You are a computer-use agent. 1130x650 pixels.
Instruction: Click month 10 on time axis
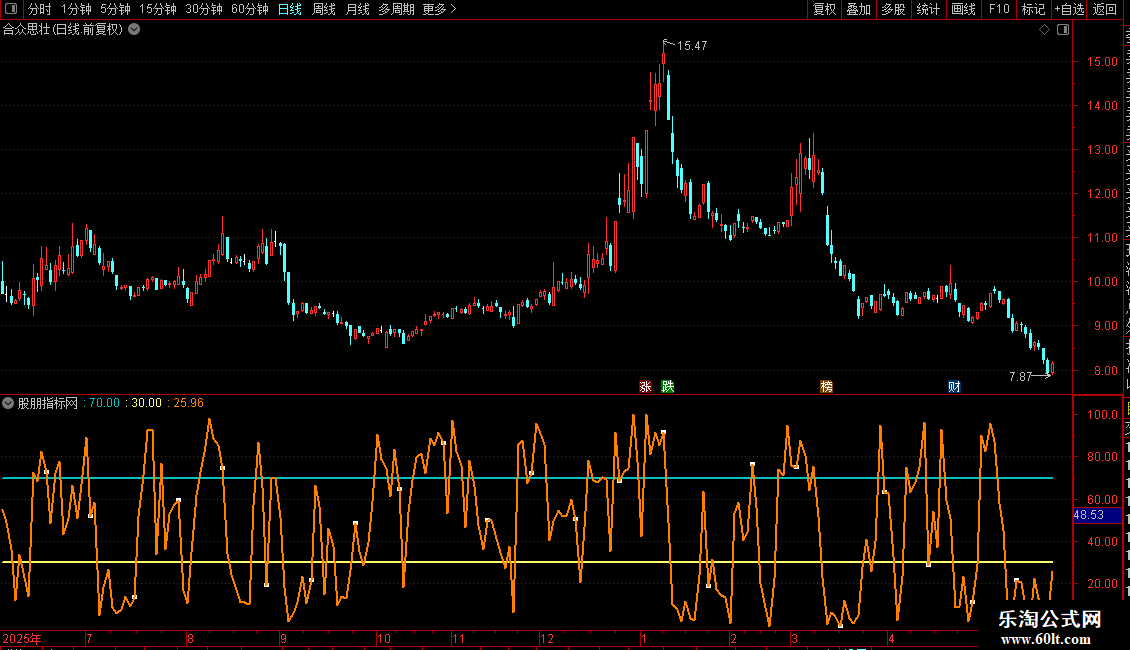(x=383, y=638)
